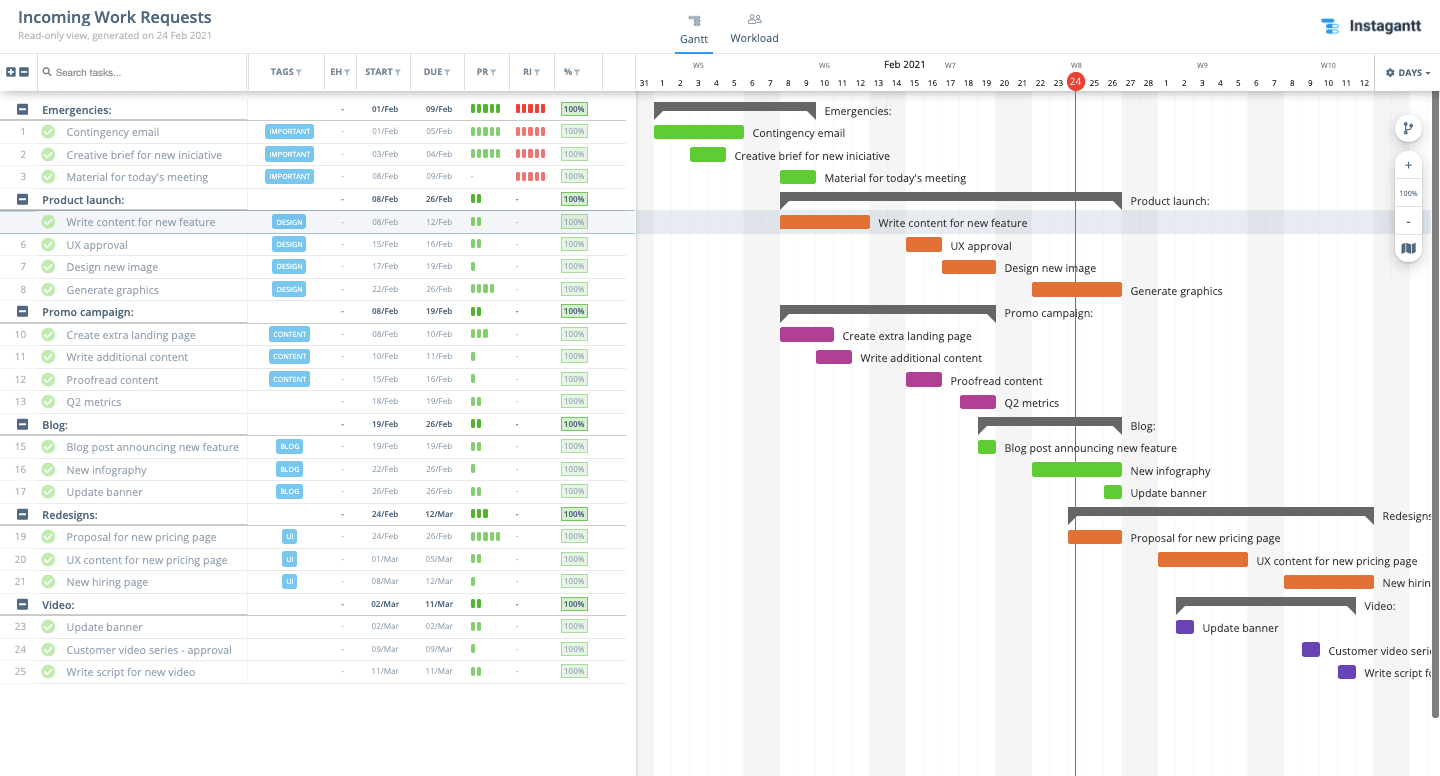Open the Gantt minimap icon
1440x776 pixels.
coord(1408,247)
